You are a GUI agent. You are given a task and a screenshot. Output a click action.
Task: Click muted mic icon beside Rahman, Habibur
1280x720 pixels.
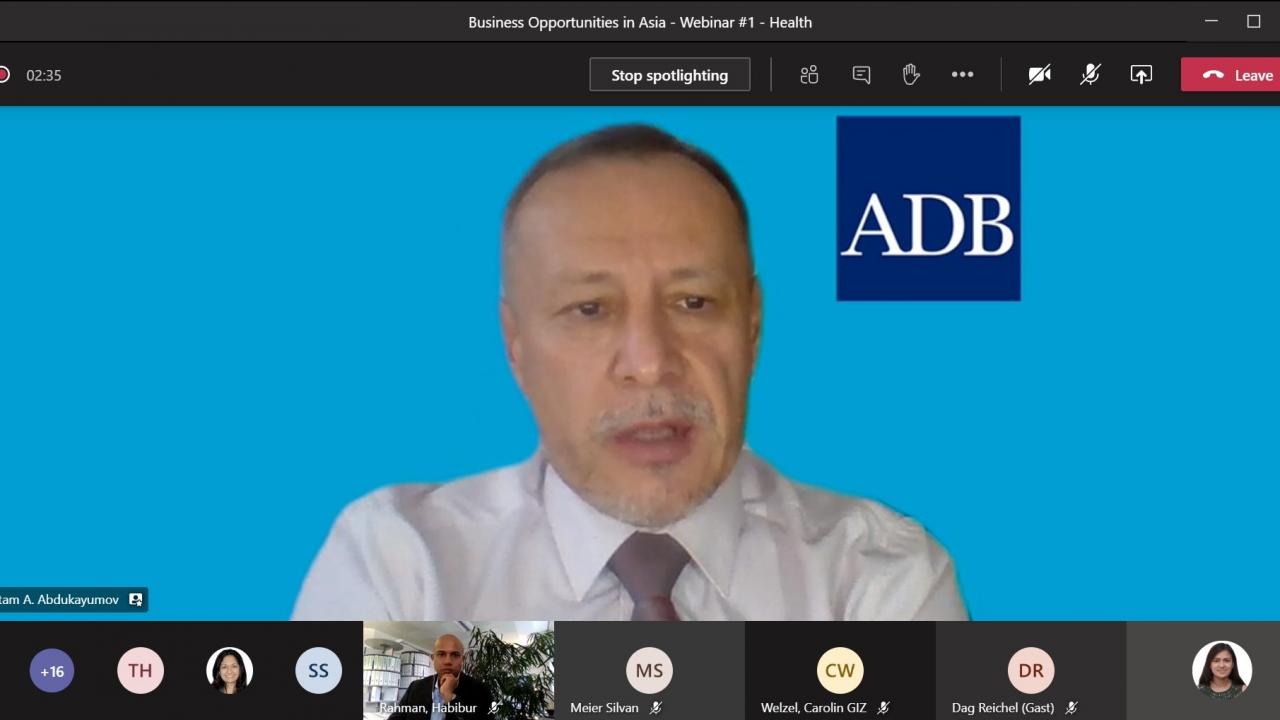494,708
